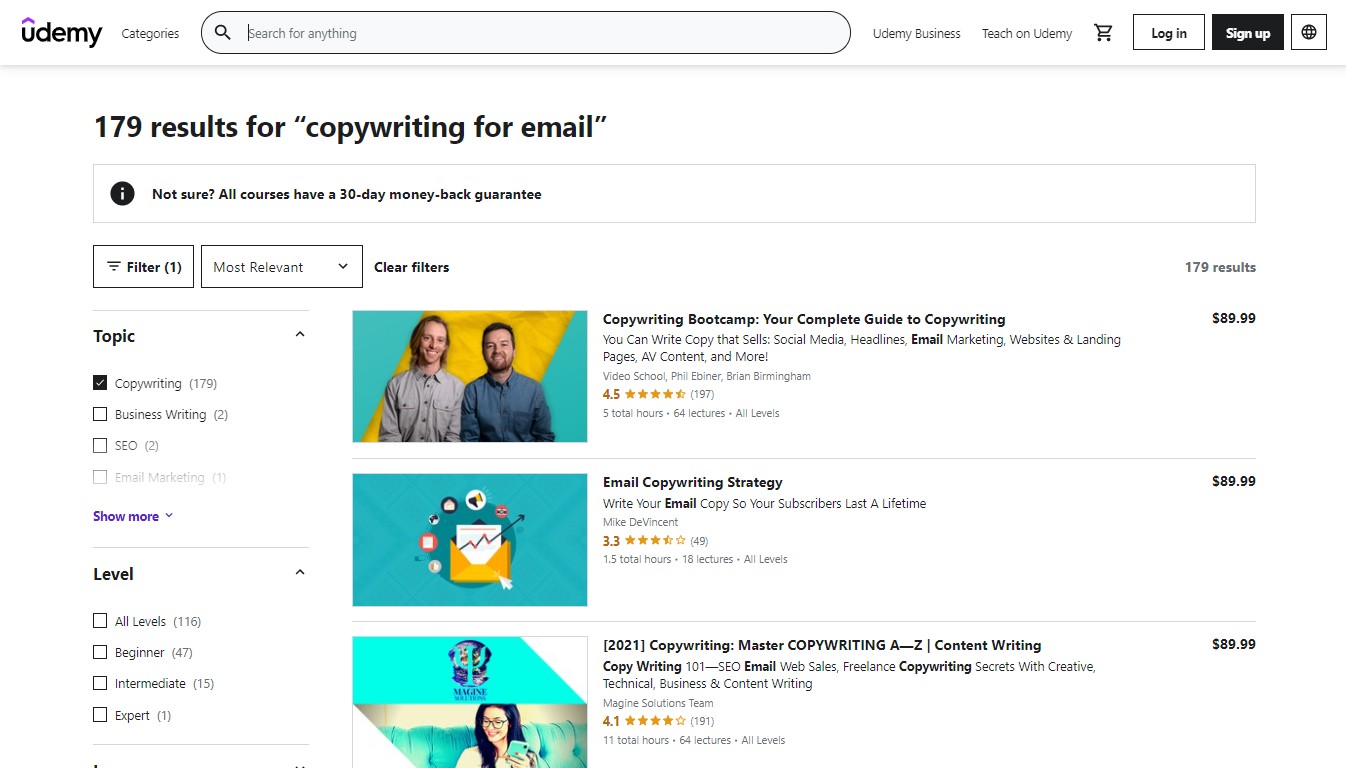Click the Udemy logo
The image size is (1346, 768).
tap(62, 32)
